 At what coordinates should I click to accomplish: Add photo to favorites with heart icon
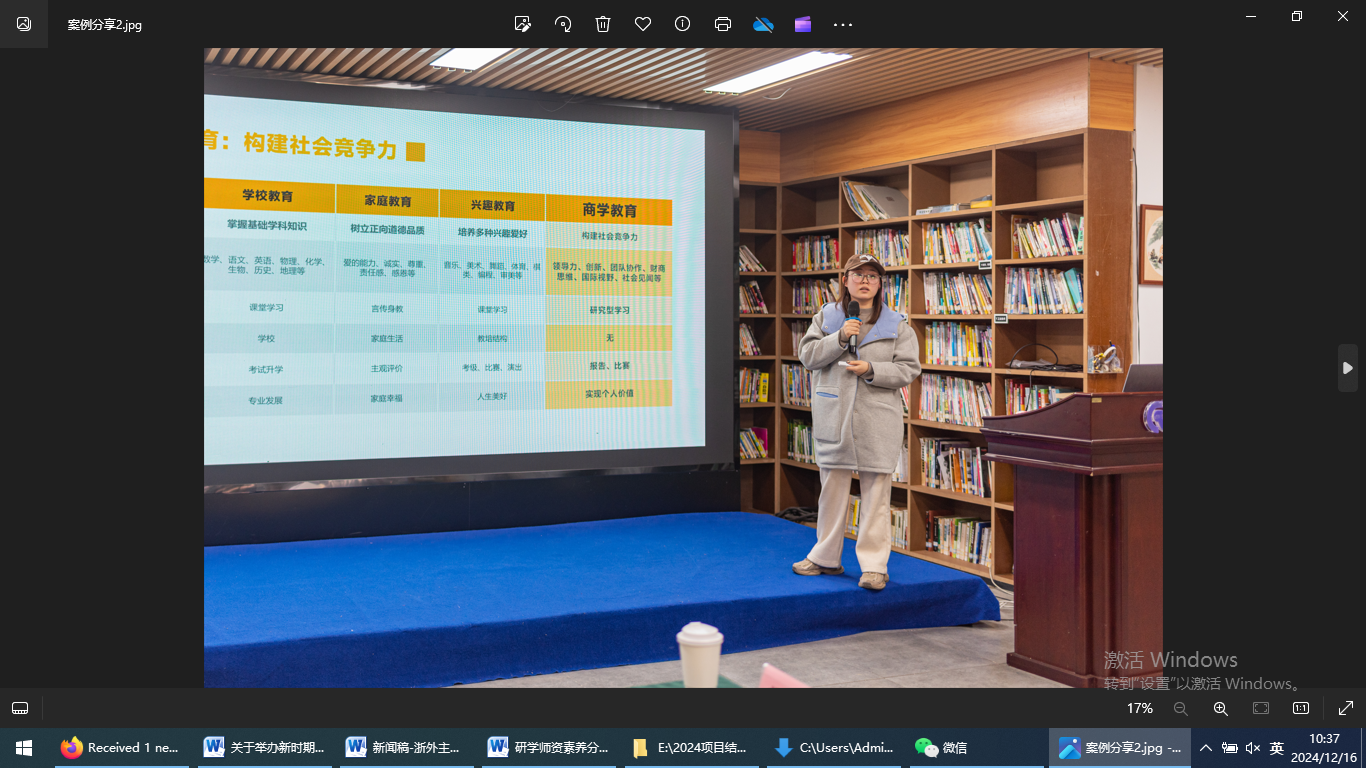[x=643, y=24]
